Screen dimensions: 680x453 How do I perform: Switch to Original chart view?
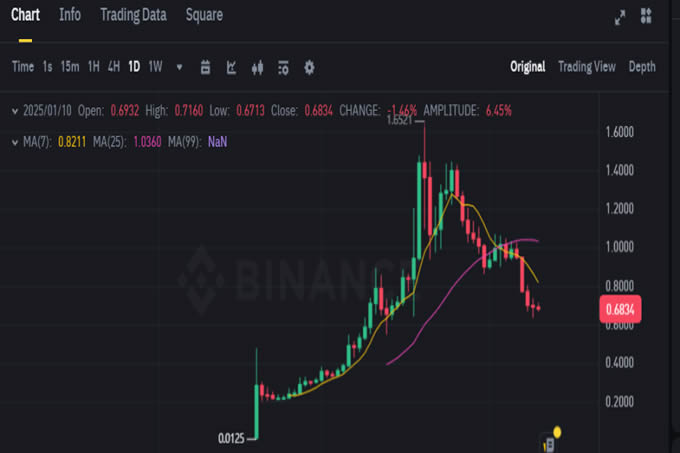527,67
